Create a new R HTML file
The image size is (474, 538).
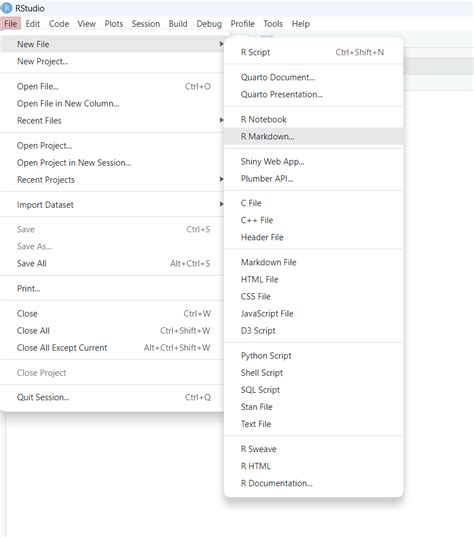[x=313, y=466]
